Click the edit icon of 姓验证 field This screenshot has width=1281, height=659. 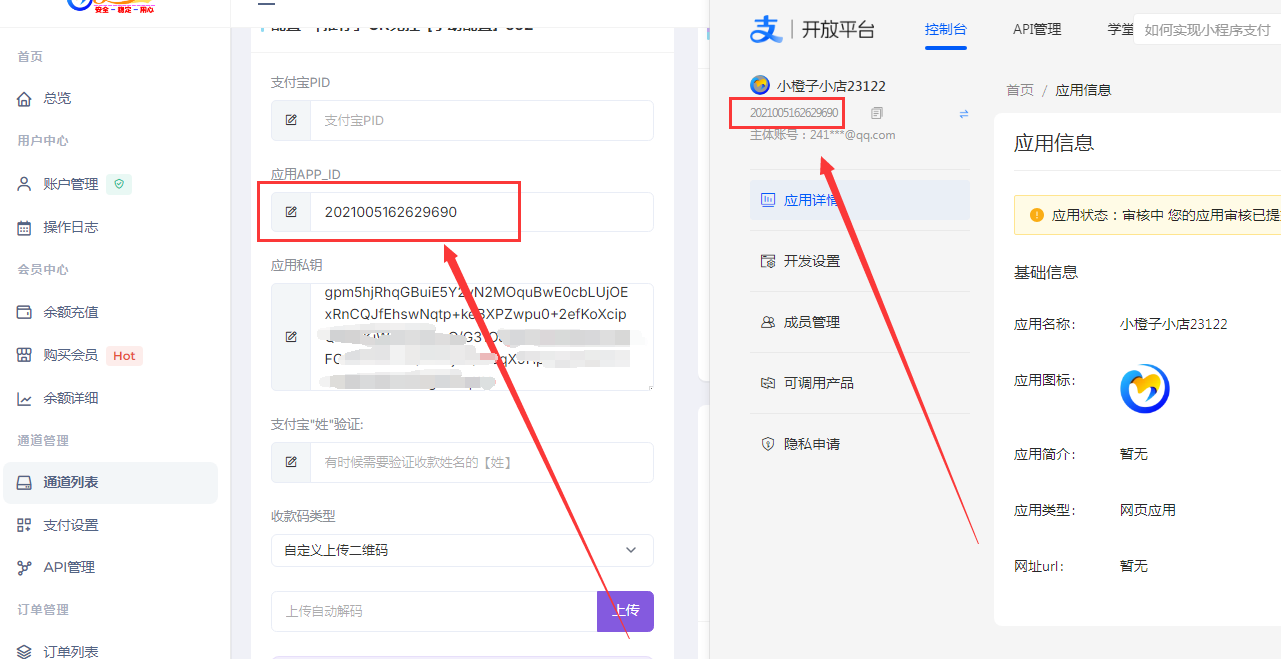point(291,462)
